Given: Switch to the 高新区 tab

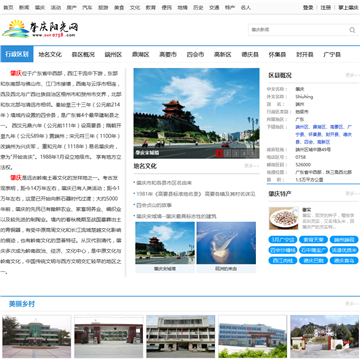Looking at the screenshot, I should 223,54.
